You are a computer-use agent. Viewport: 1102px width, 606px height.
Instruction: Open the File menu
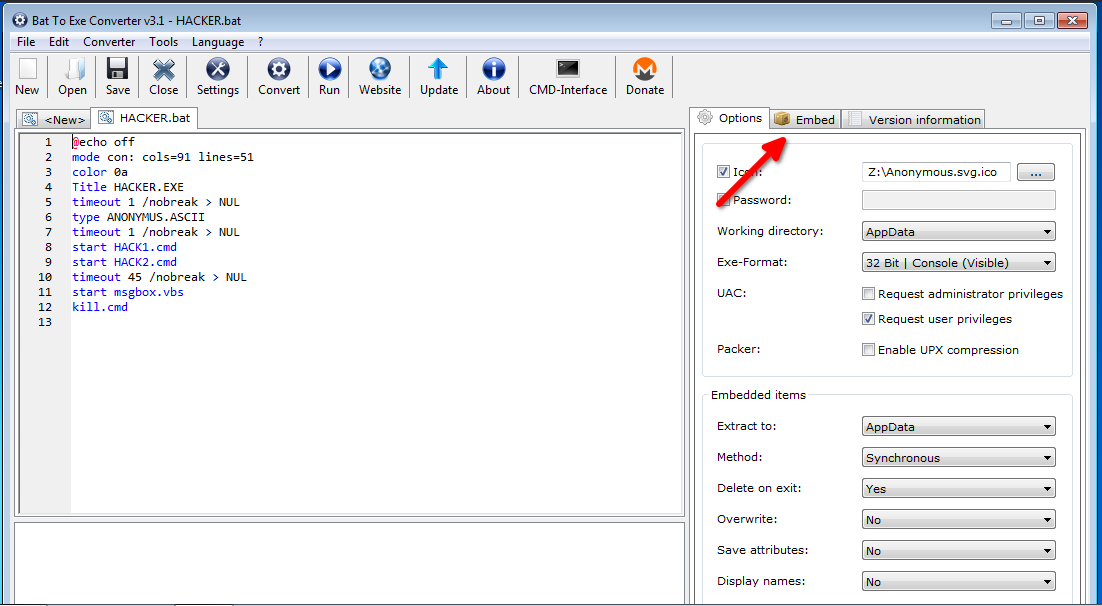26,42
